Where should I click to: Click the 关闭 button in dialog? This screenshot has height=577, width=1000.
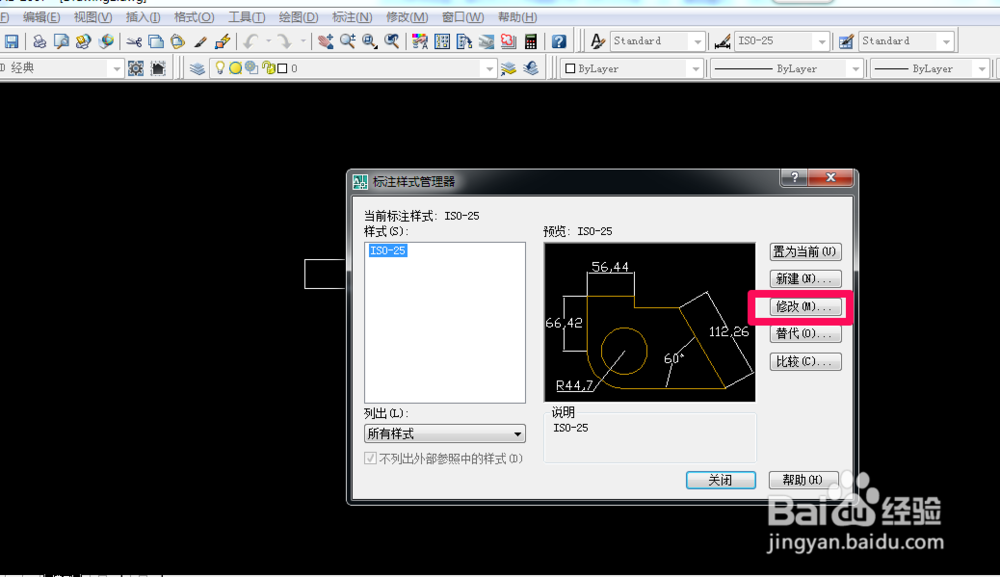tap(721, 480)
